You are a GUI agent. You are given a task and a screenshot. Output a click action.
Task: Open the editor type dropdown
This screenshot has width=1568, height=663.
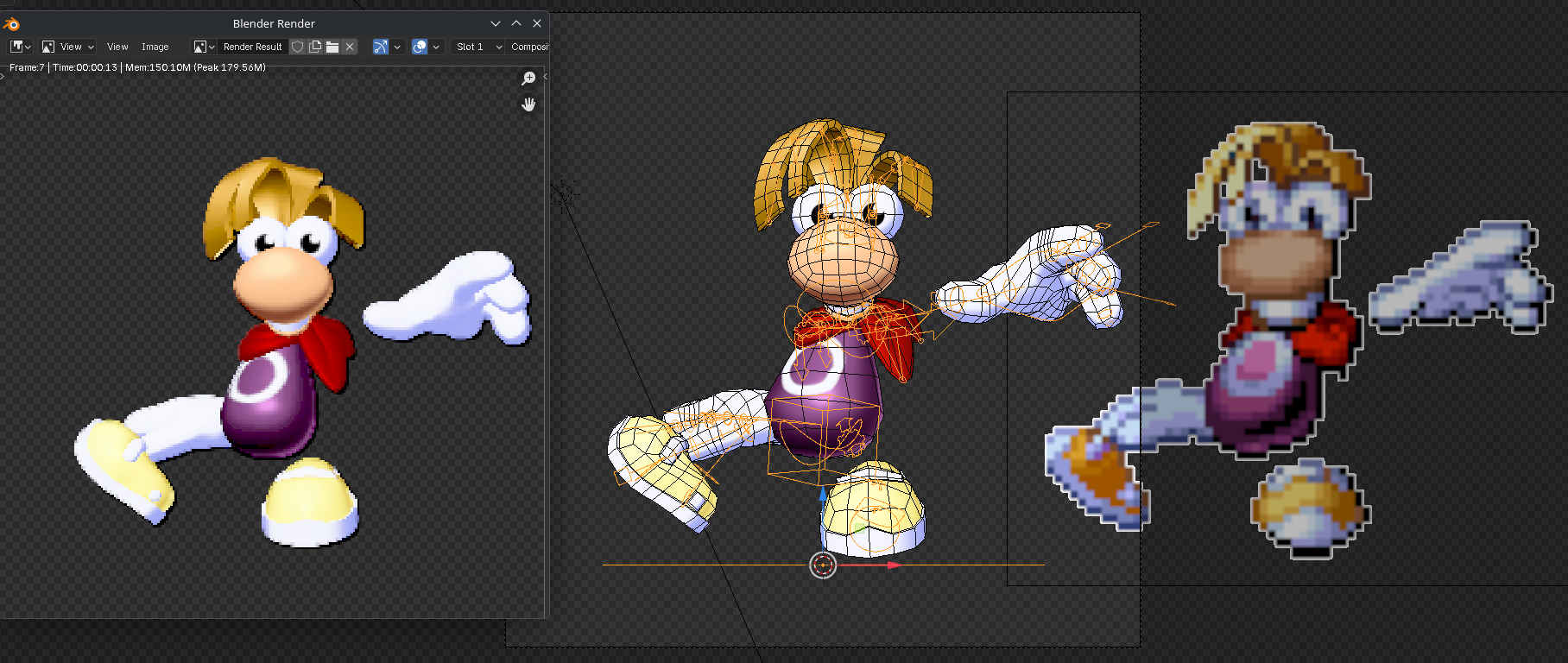click(x=20, y=47)
